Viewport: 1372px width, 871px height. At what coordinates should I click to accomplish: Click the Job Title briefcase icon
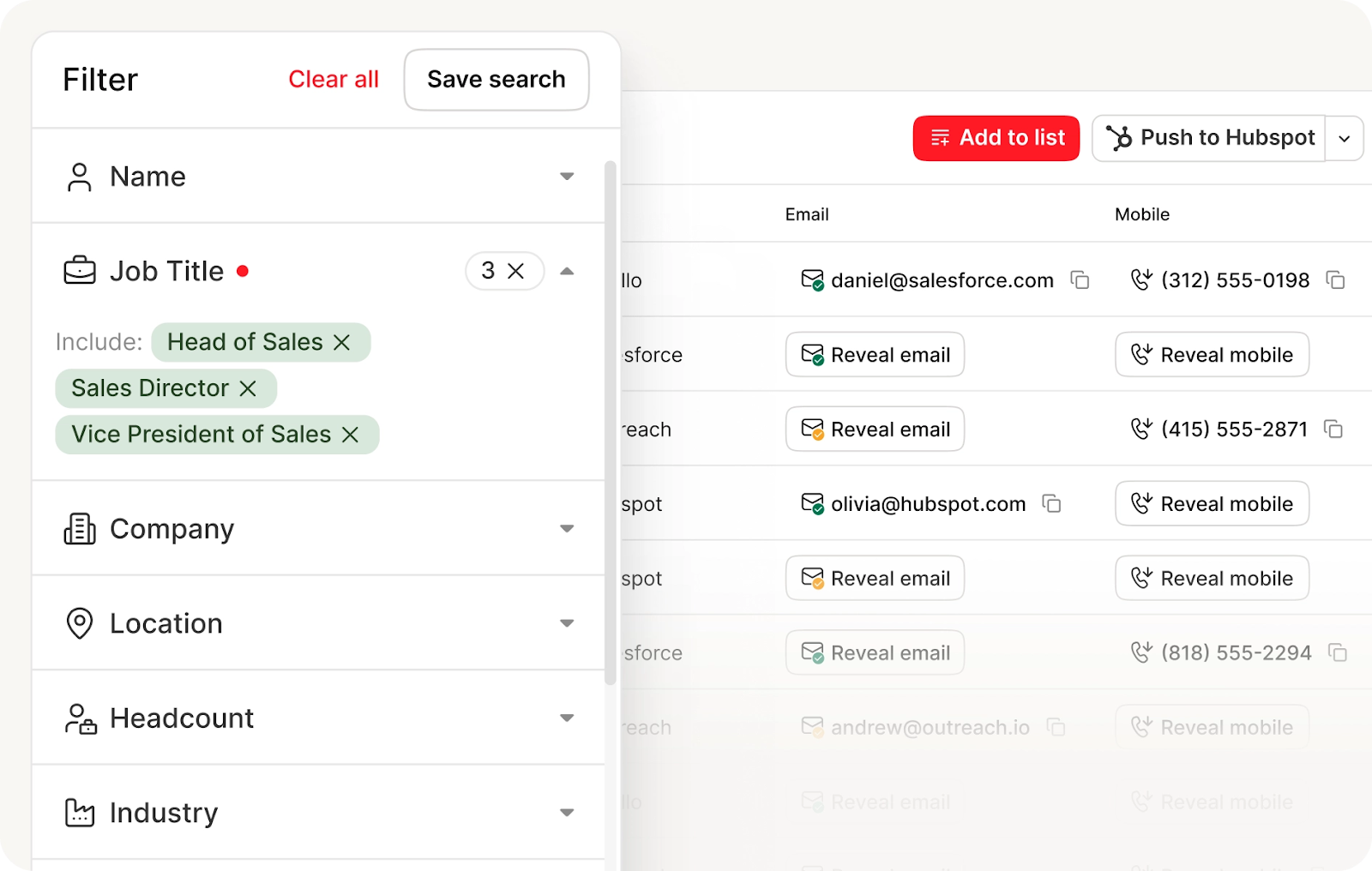(x=80, y=271)
